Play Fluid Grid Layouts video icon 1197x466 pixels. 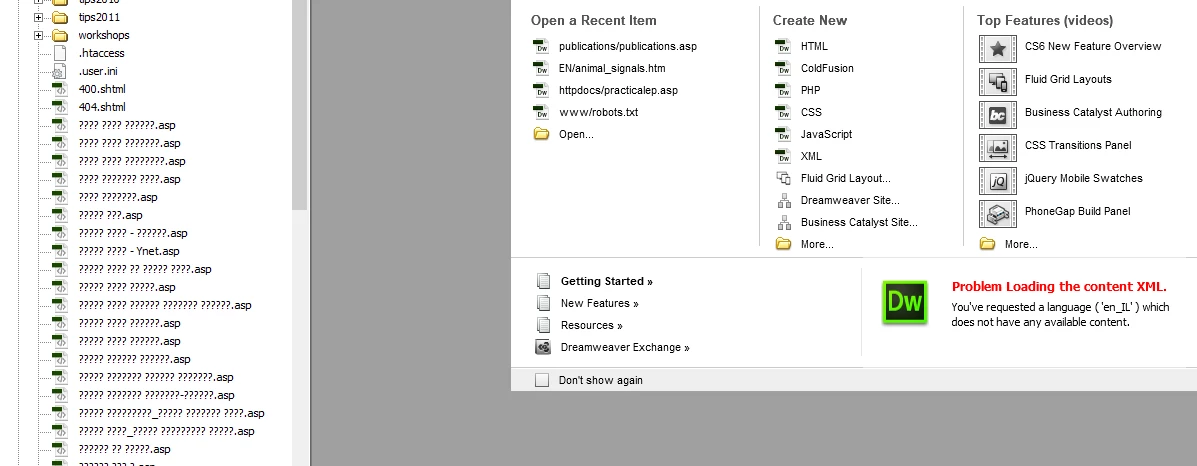(x=998, y=82)
